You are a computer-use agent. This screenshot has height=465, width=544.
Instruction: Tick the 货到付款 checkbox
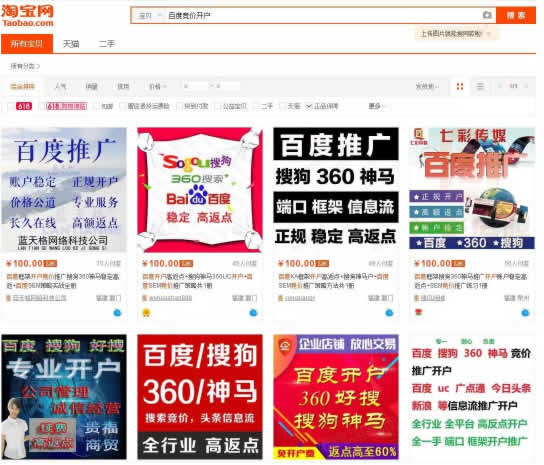pos(179,106)
